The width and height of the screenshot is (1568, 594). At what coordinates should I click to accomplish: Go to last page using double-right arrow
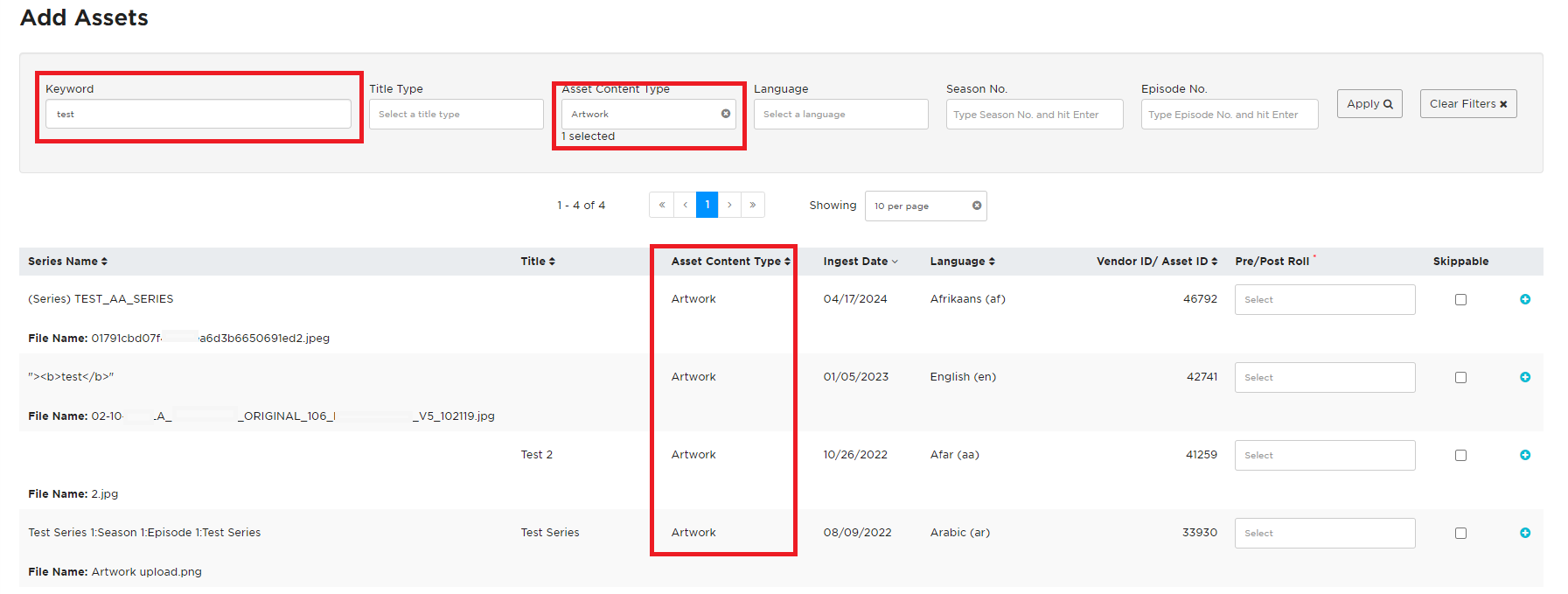point(753,205)
